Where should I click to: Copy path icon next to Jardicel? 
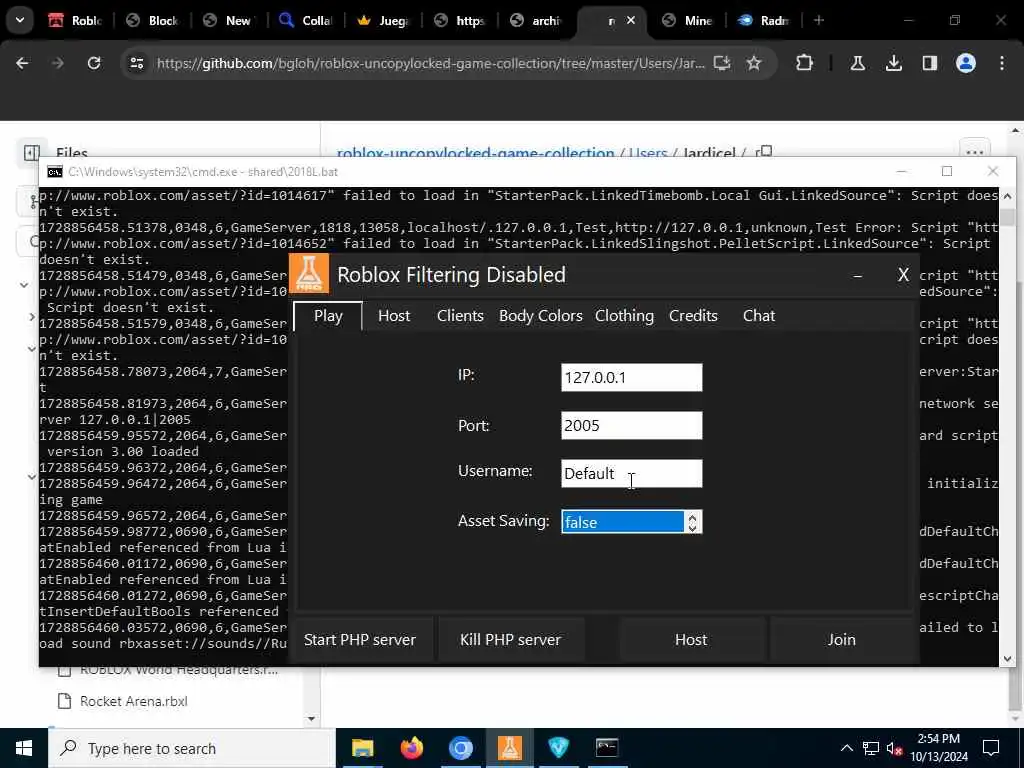[x=764, y=152]
